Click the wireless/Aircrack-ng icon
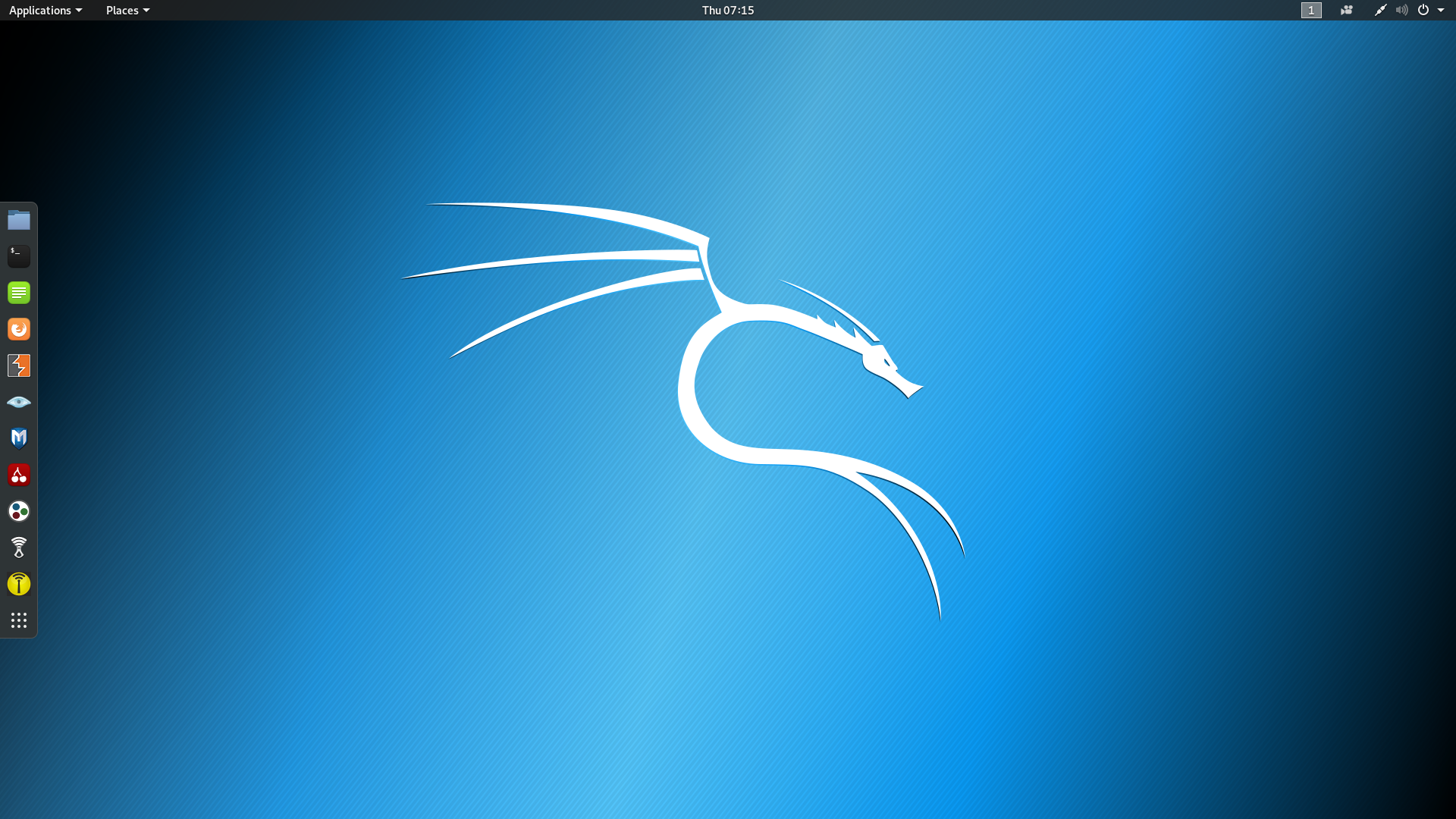Image resolution: width=1456 pixels, height=819 pixels. pyautogui.click(x=18, y=547)
